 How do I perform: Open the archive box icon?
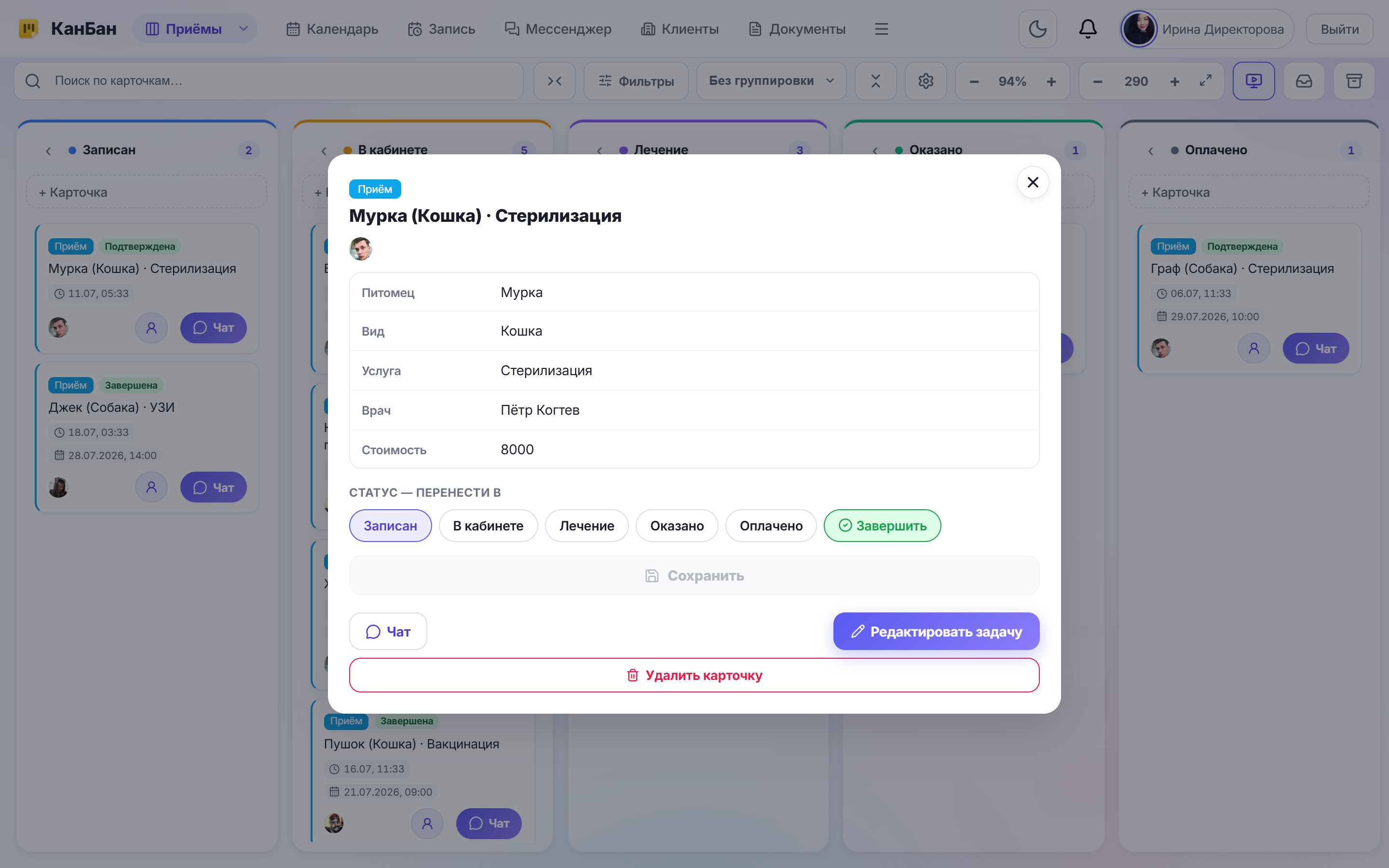[x=1354, y=81]
